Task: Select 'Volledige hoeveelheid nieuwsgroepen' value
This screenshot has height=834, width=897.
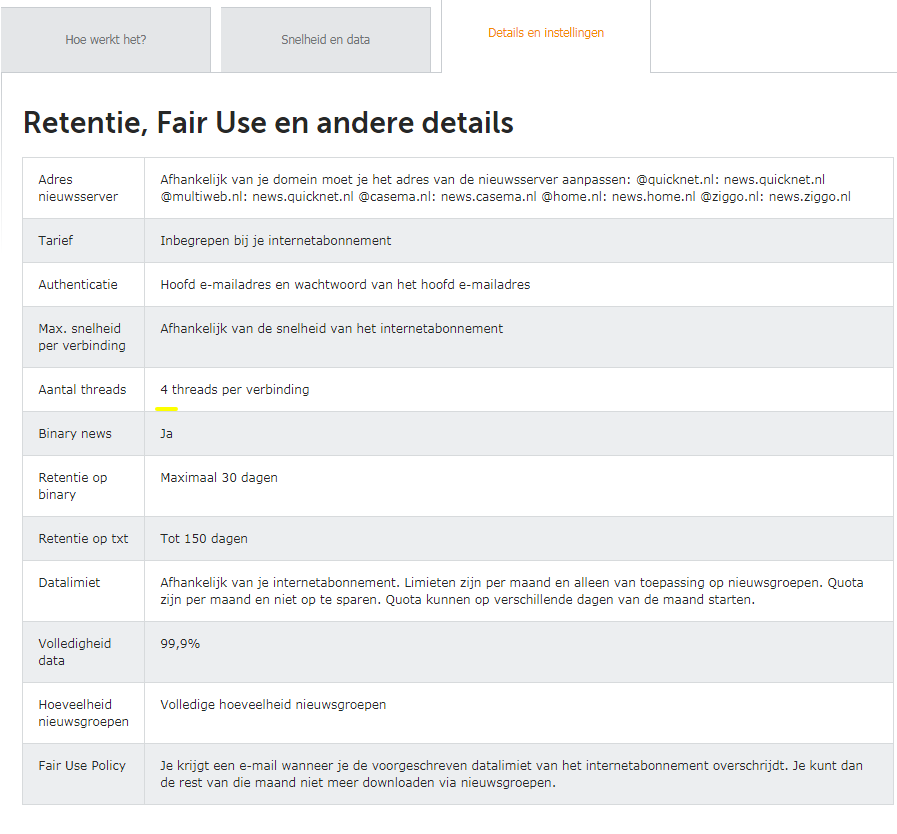Action: (x=273, y=705)
